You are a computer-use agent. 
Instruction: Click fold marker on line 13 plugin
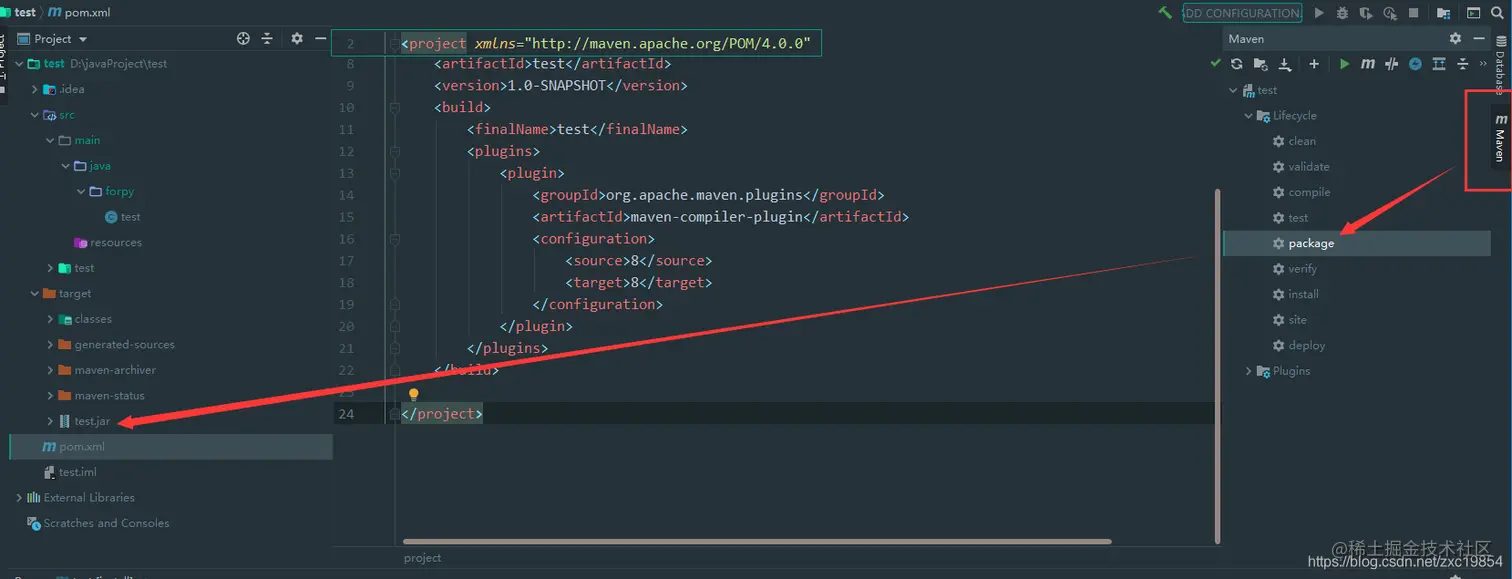[x=394, y=173]
